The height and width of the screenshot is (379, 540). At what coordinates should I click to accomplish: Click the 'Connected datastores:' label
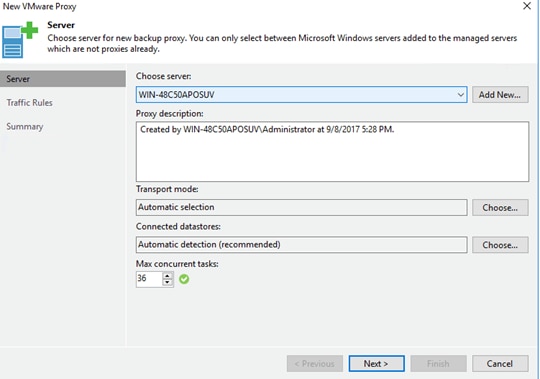(x=178, y=227)
